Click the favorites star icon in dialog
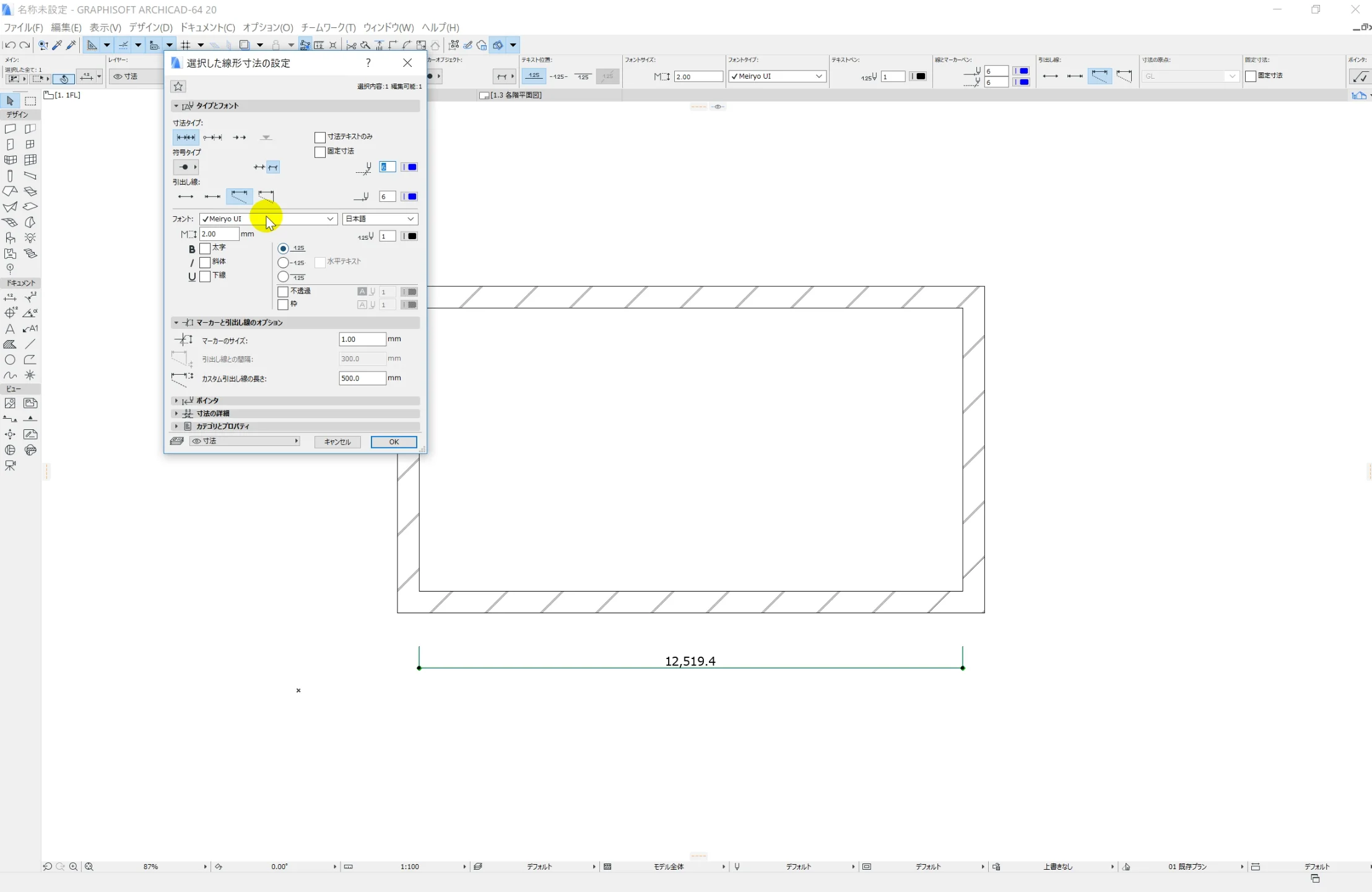The image size is (1372, 892). 178,87
